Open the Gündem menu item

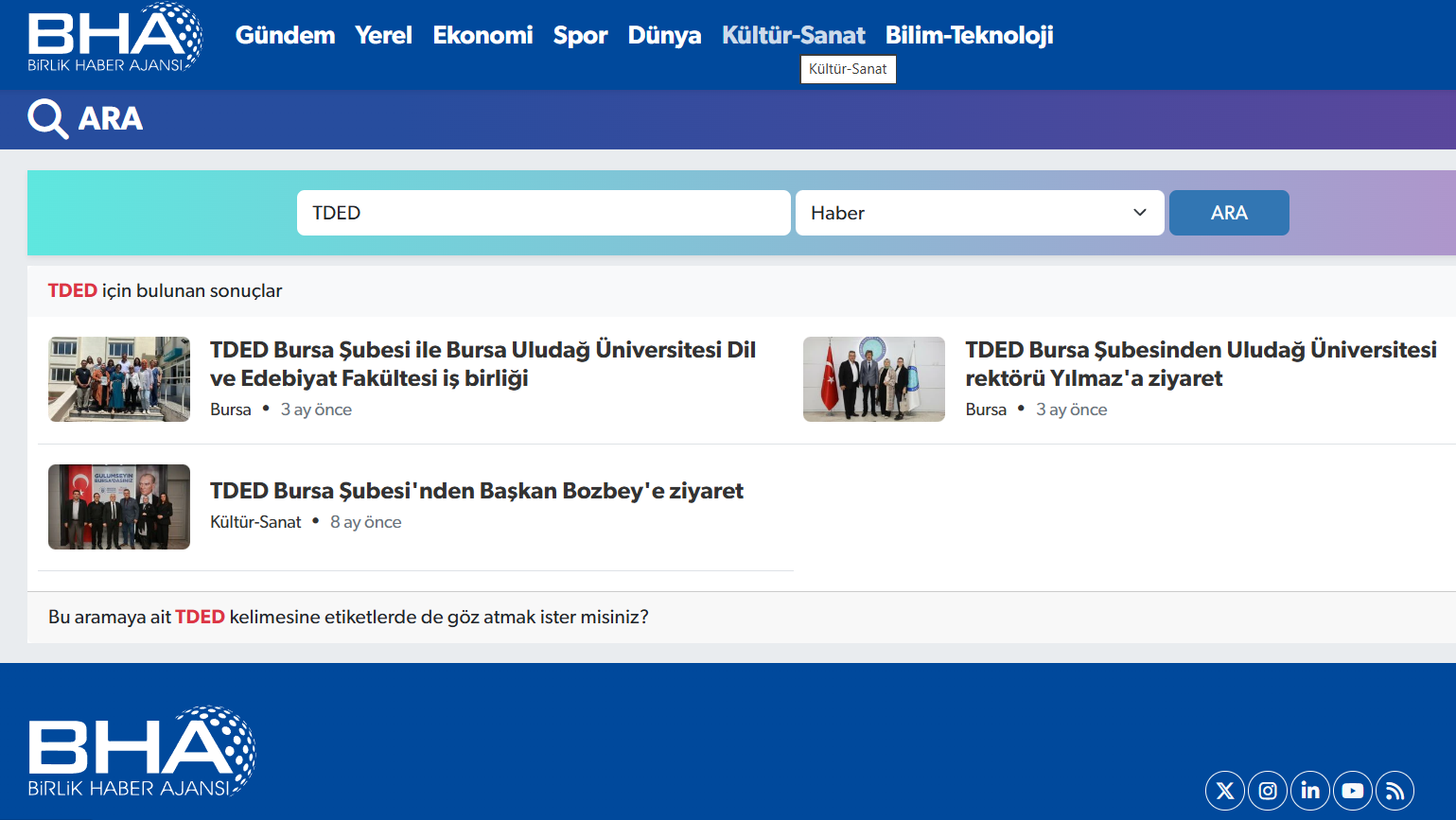click(285, 35)
